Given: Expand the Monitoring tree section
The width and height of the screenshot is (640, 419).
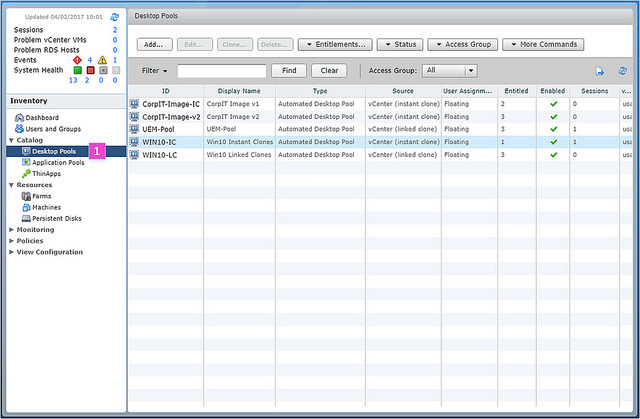Looking at the screenshot, I should (x=11, y=230).
